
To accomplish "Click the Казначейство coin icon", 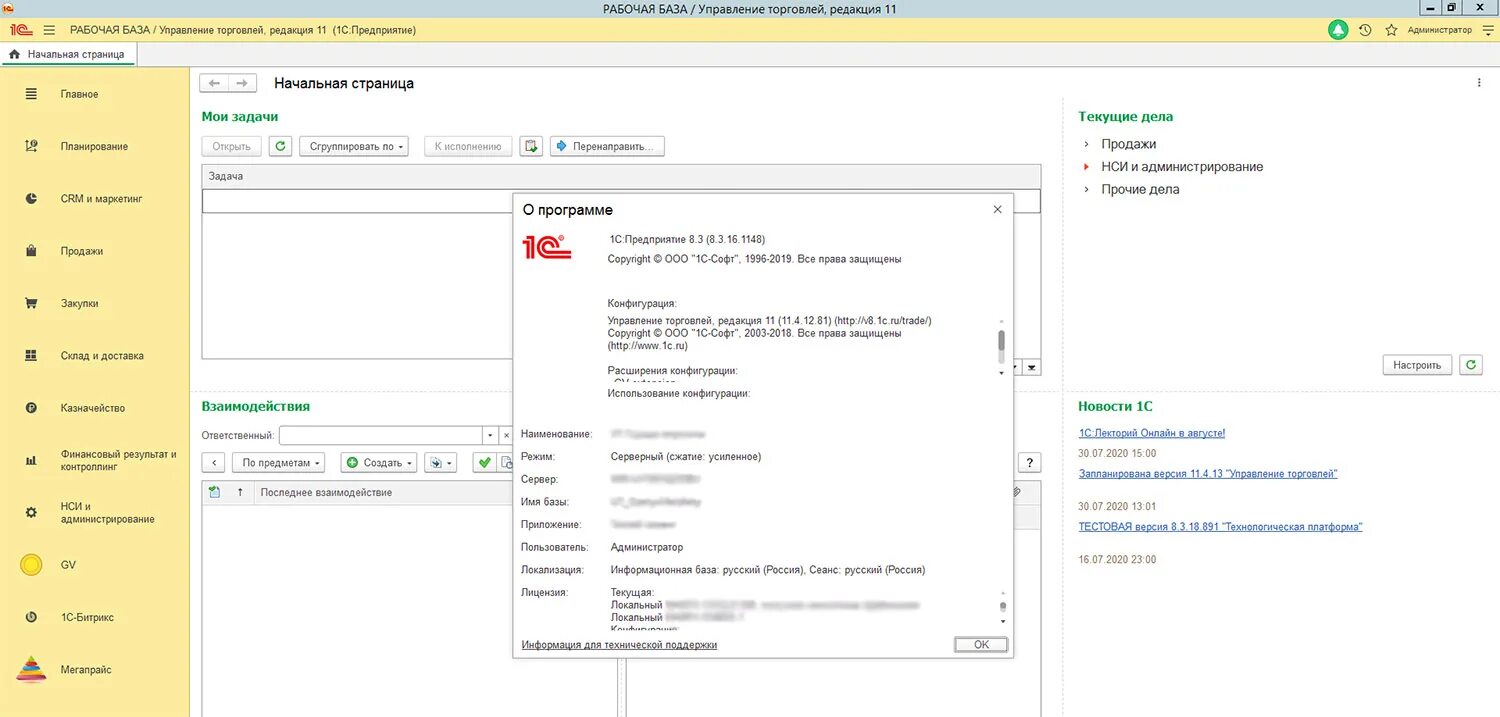I will [x=31, y=408].
